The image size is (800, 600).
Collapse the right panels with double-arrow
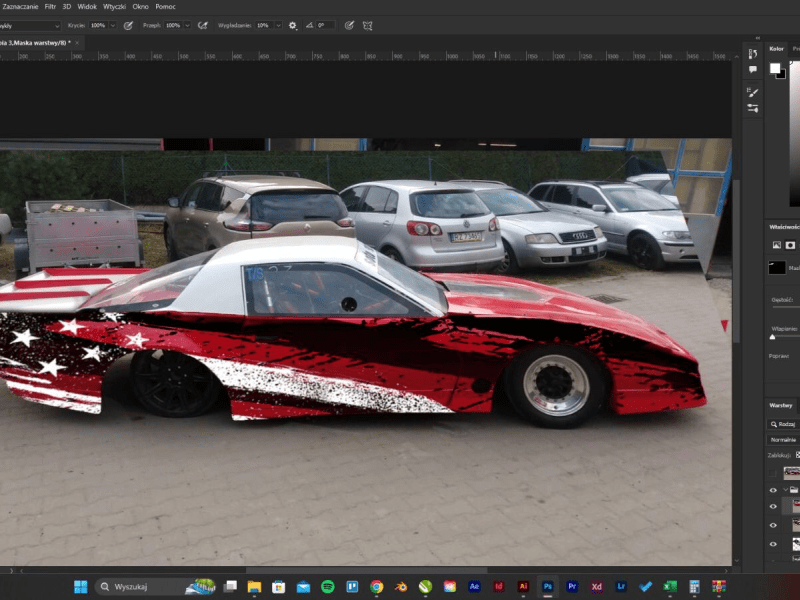click(x=758, y=38)
